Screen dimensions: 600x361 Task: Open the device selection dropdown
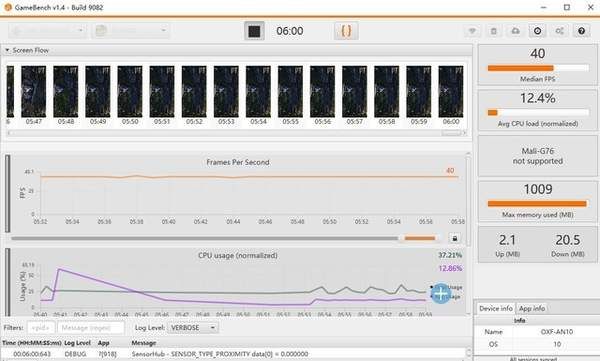click(x=47, y=31)
